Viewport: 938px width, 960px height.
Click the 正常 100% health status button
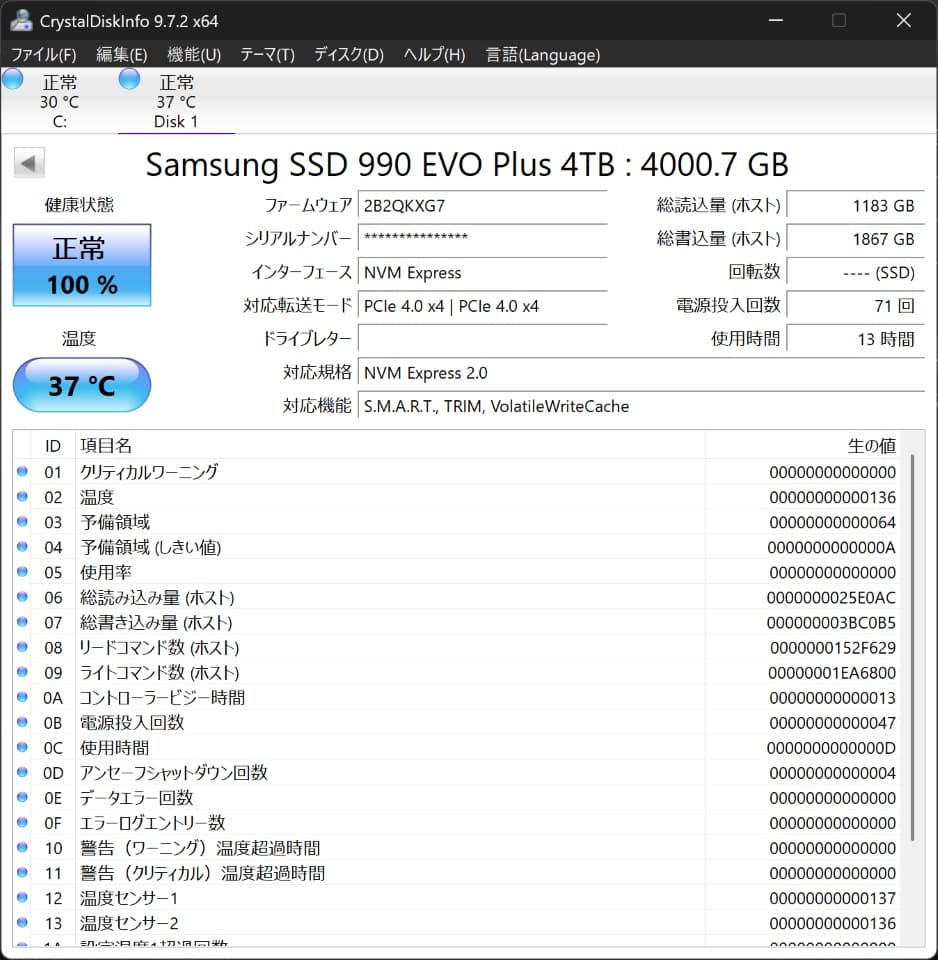tap(81, 264)
